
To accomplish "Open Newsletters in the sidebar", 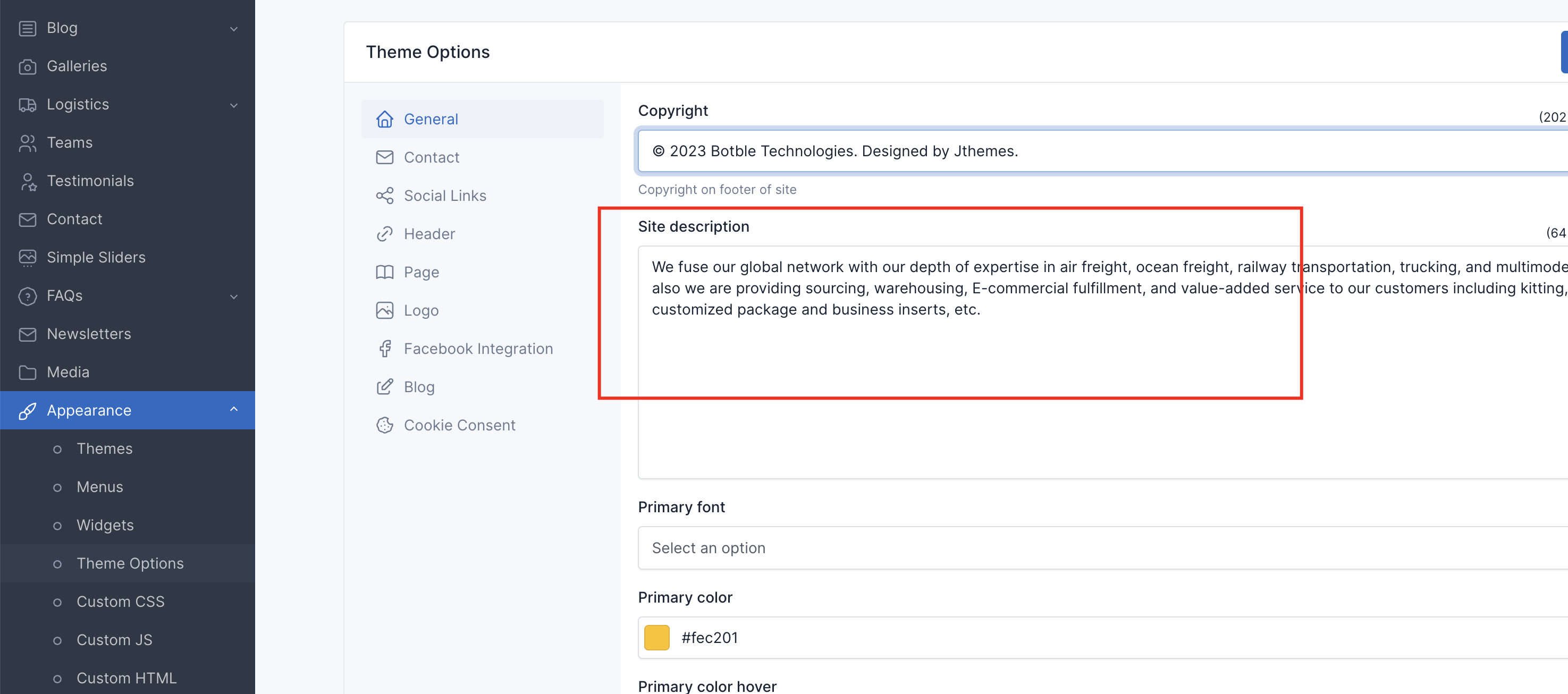I will 127,334.
